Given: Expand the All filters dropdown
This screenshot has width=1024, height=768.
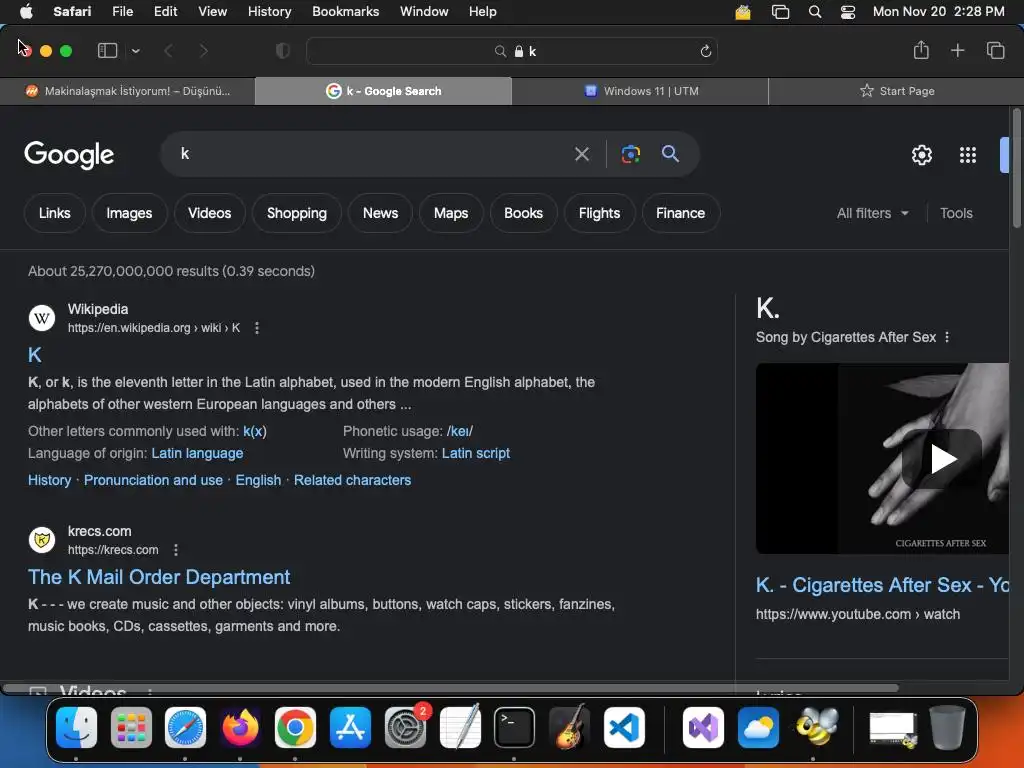Looking at the screenshot, I should click(872, 213).
